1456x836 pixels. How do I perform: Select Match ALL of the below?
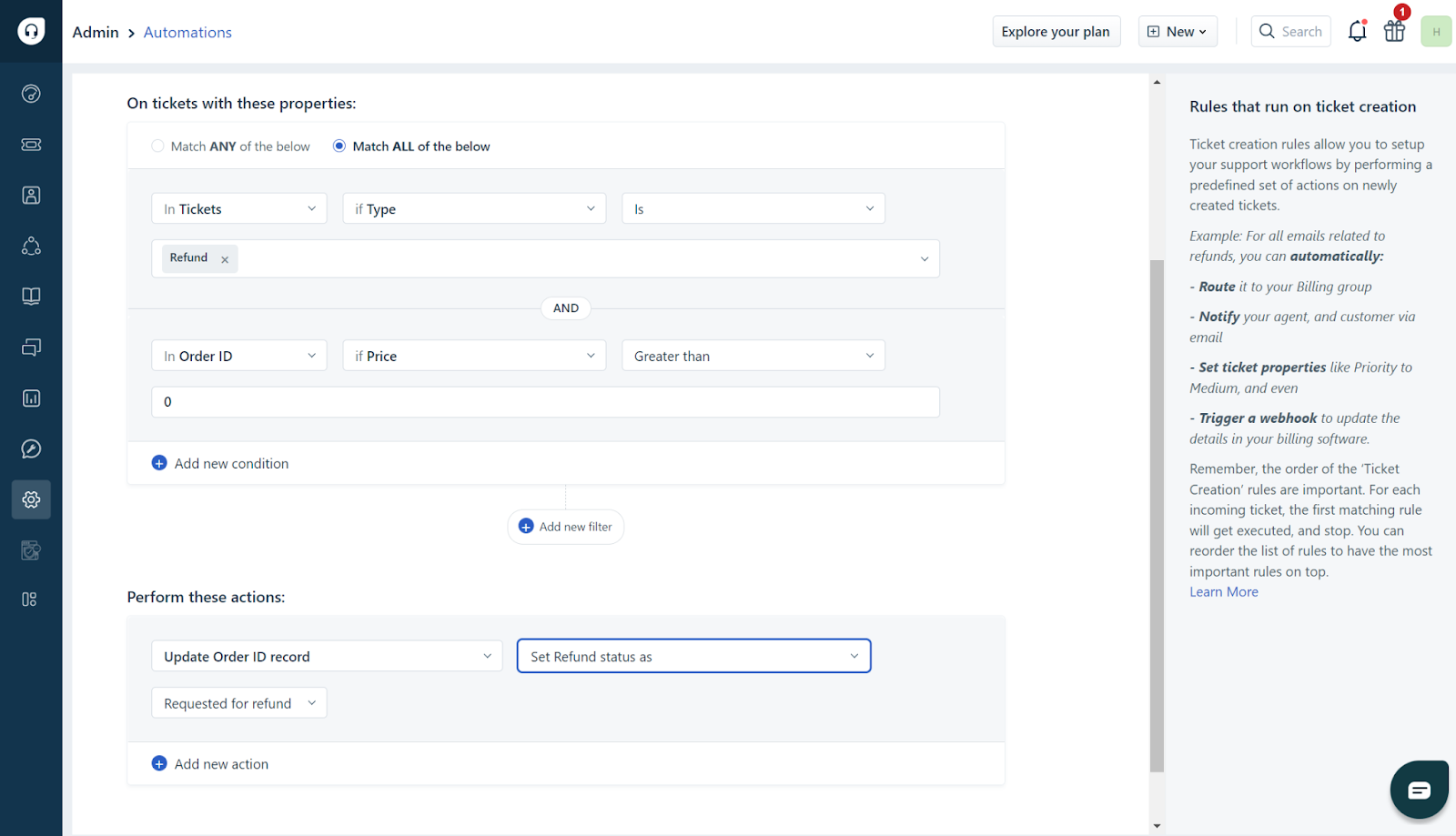[339, 146]
